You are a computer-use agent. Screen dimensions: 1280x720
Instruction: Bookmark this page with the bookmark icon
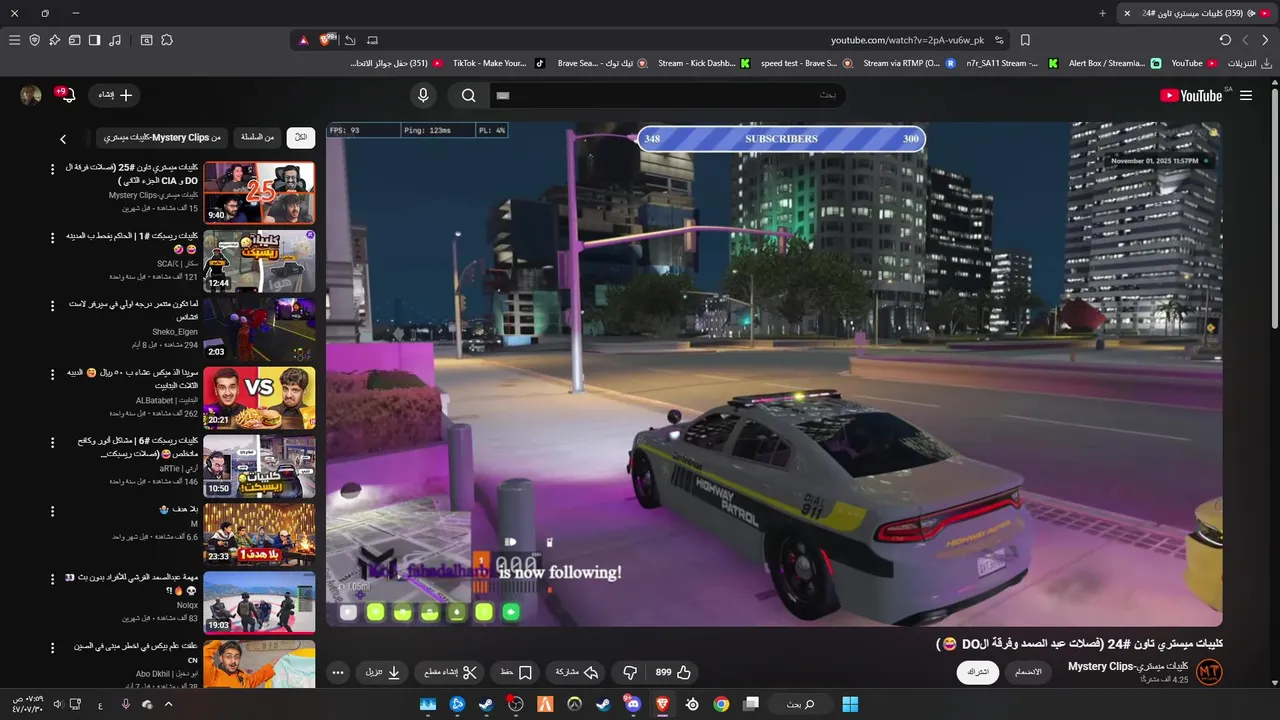1025,40
